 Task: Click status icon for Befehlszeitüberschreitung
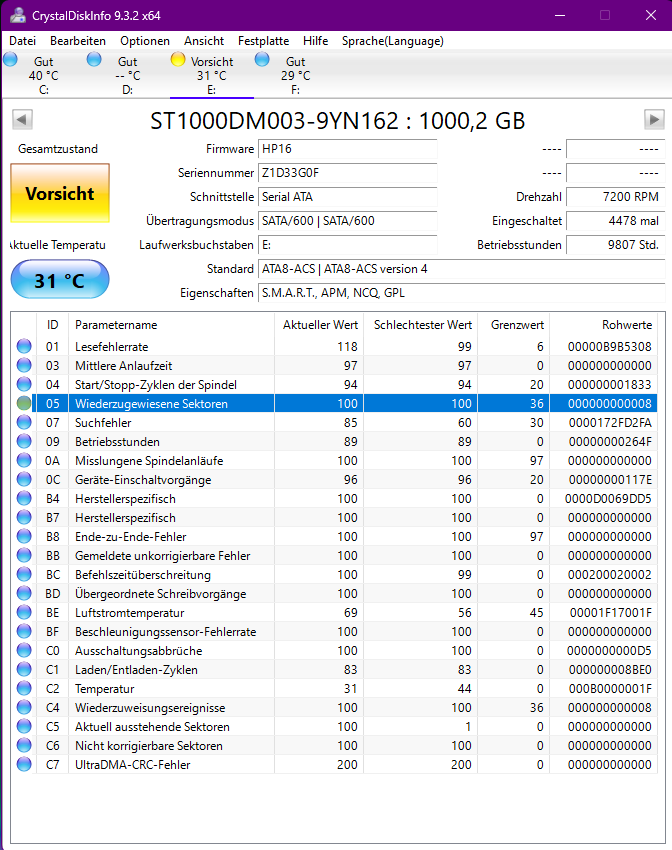(24, 574)
